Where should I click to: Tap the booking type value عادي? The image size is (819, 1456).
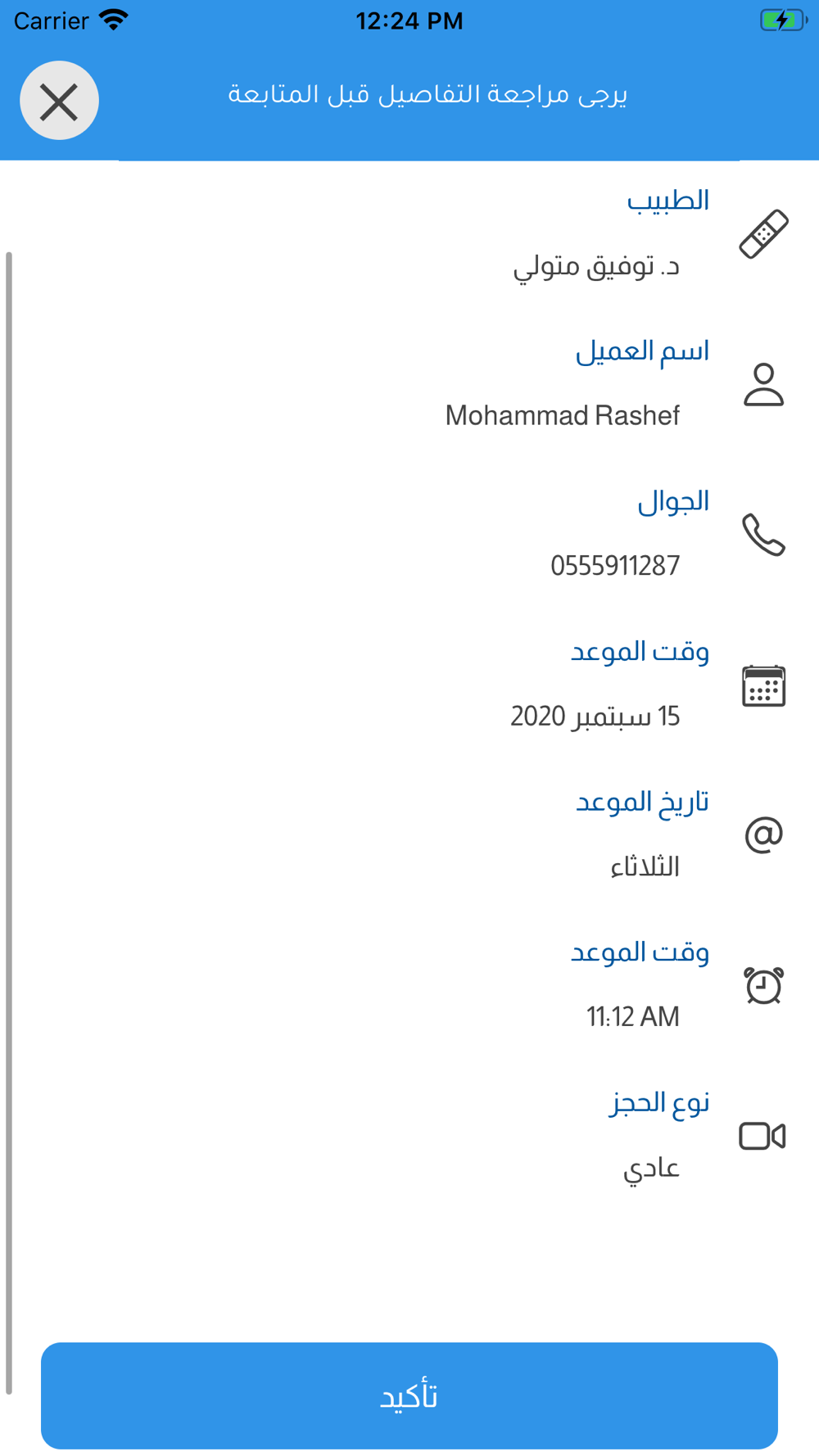[651, 1168]
